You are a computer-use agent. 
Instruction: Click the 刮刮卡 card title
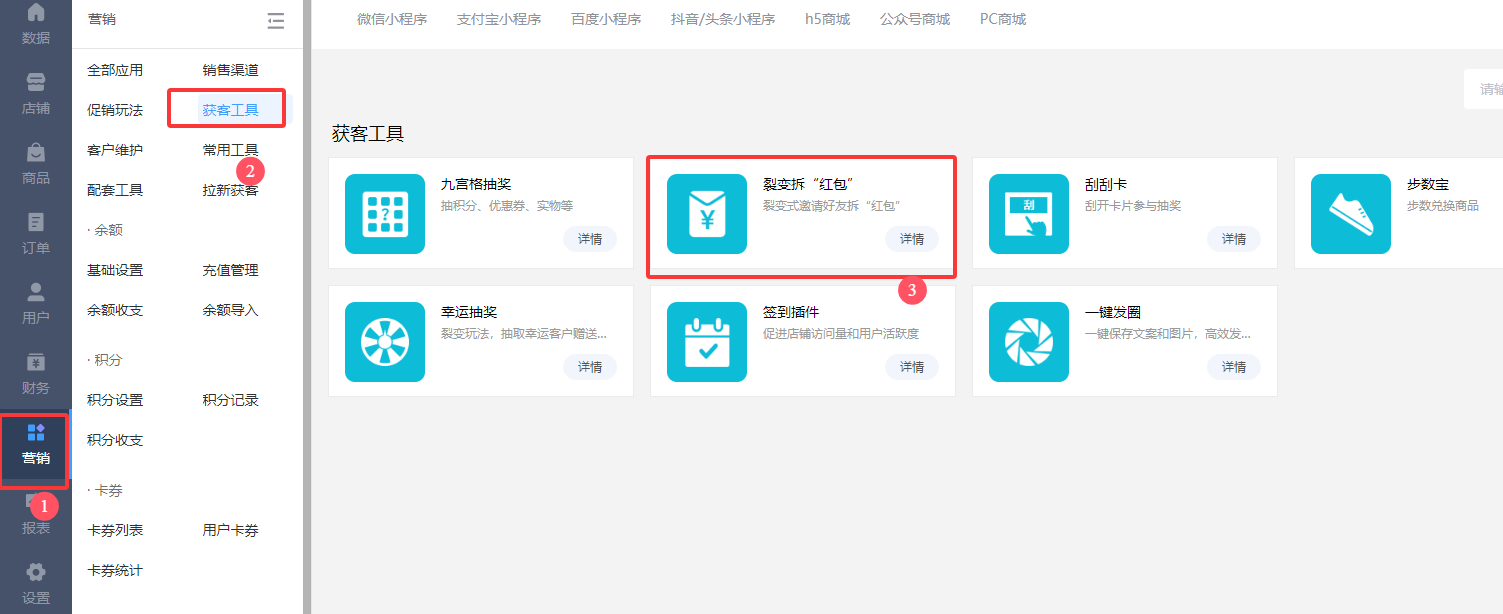(x=1106, y=185)
